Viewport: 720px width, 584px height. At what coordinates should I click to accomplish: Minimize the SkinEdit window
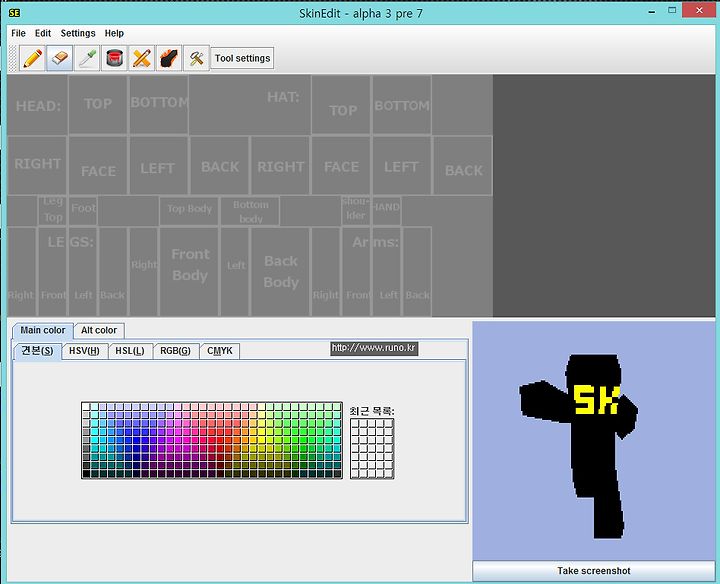(x=652, y=12)
